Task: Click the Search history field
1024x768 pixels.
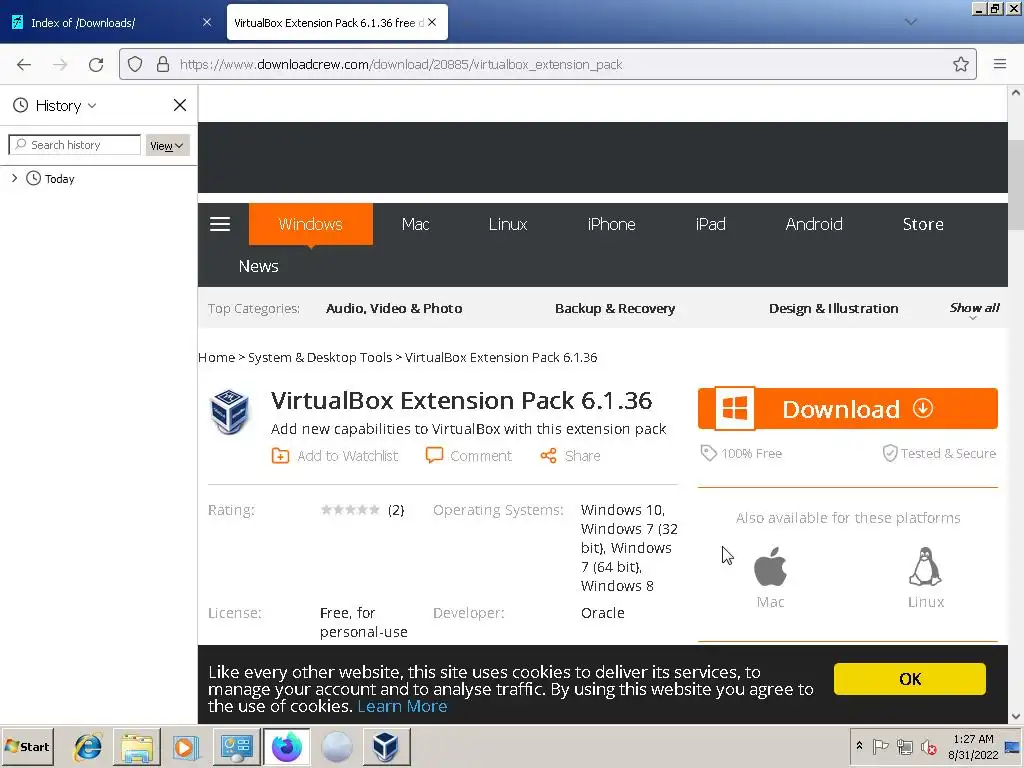Action: [74, 145]
